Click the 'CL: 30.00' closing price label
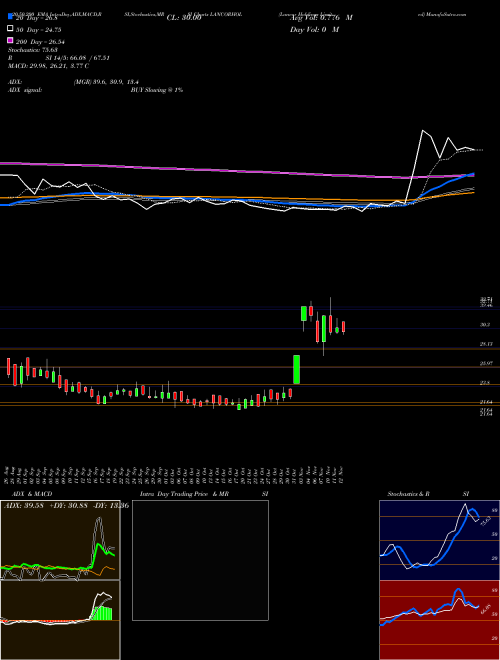This screenshot has width=500, height=660. (x=184, y=18)
